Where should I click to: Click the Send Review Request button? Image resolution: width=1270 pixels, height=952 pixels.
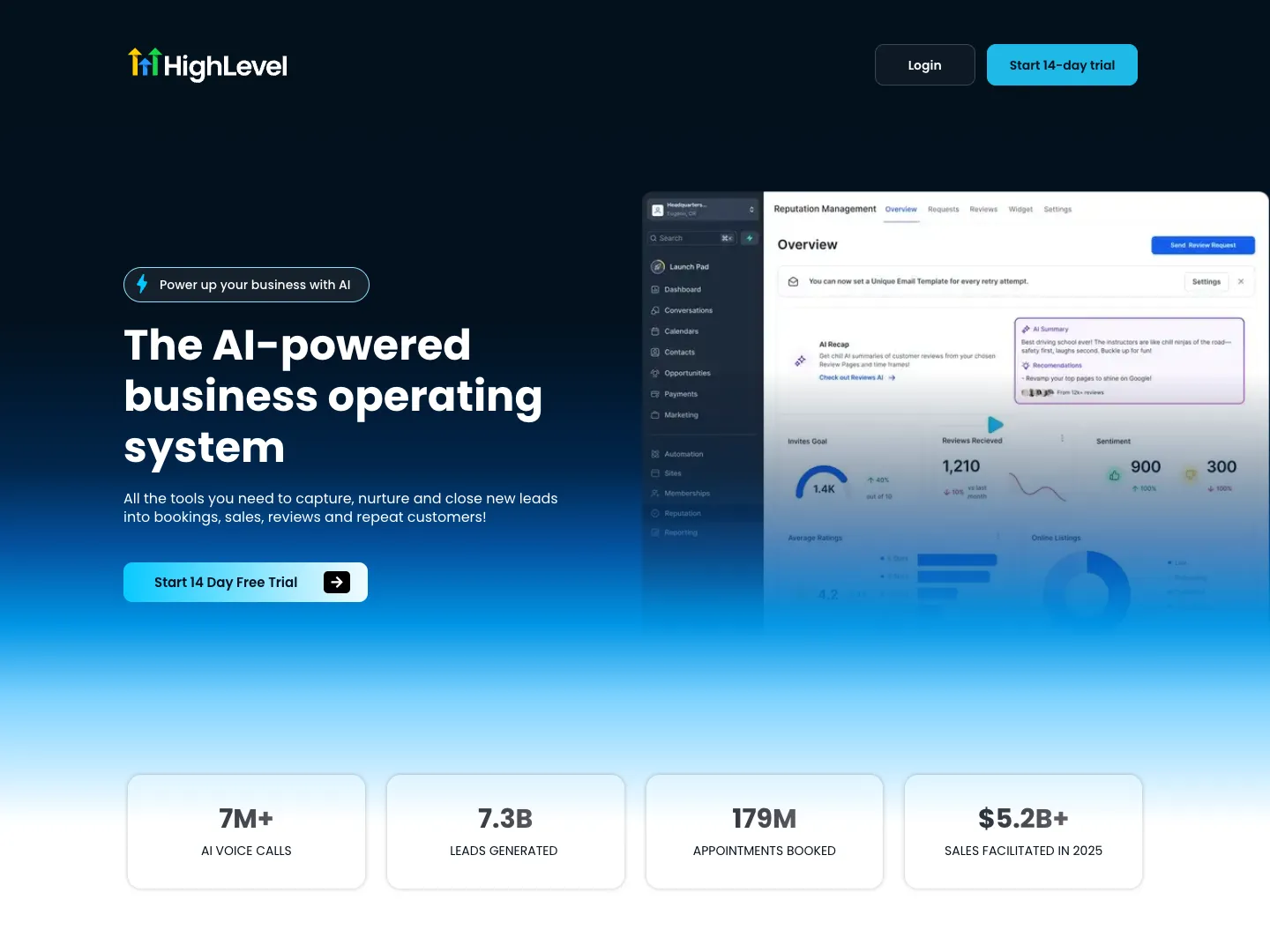[1203, 245]
